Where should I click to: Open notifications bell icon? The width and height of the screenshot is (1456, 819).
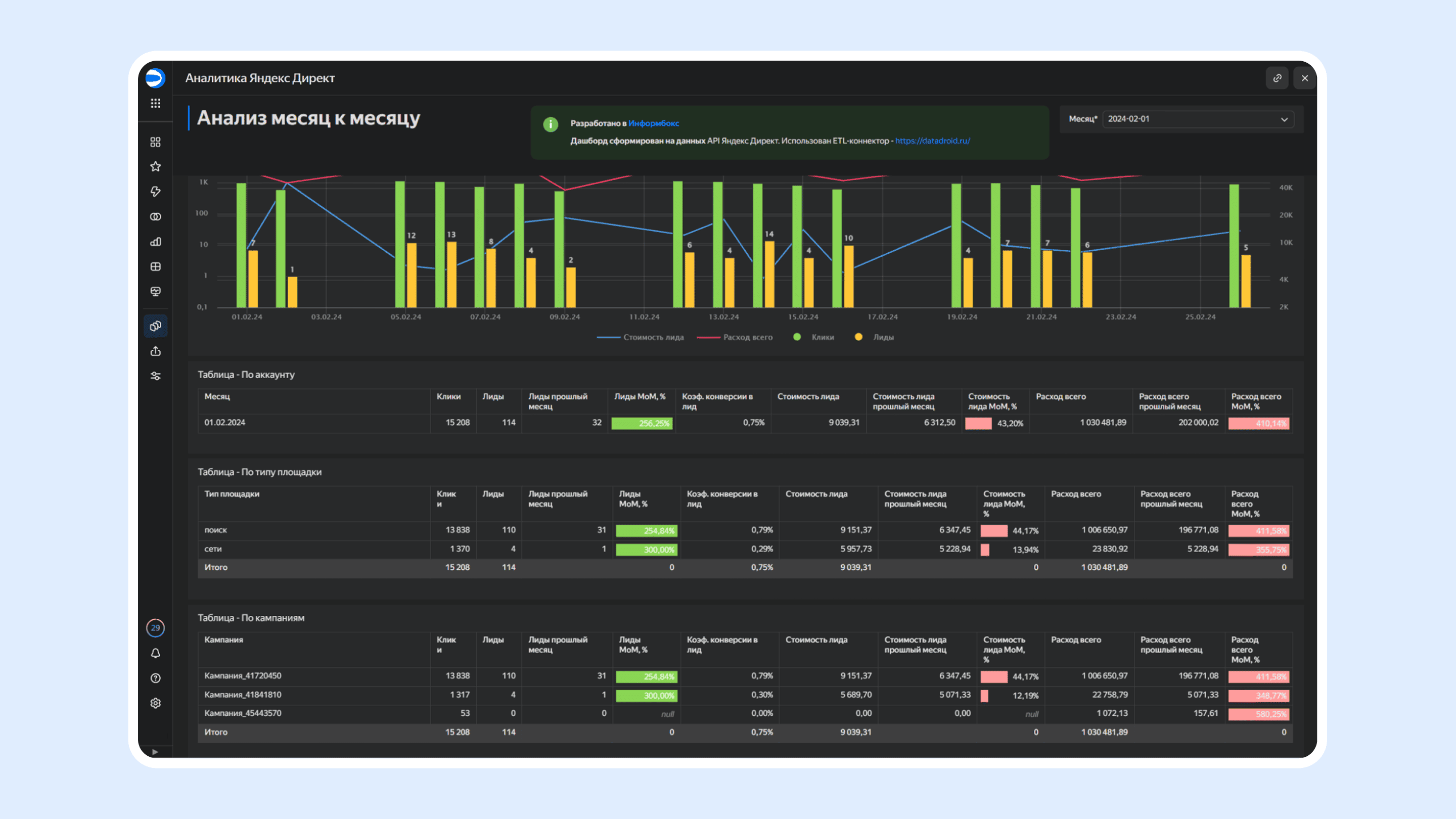click(155, 653)
